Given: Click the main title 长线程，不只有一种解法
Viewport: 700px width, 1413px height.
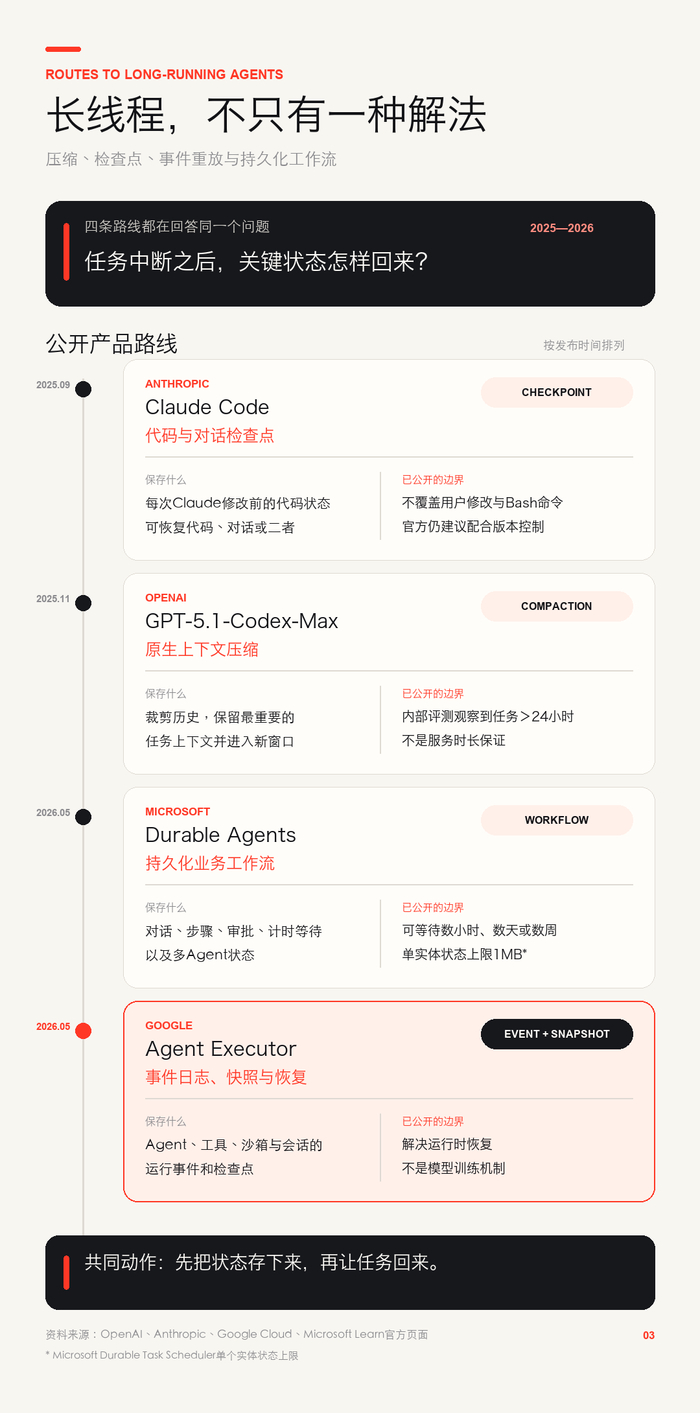Looking at the screenshot, I should [266, 115].
